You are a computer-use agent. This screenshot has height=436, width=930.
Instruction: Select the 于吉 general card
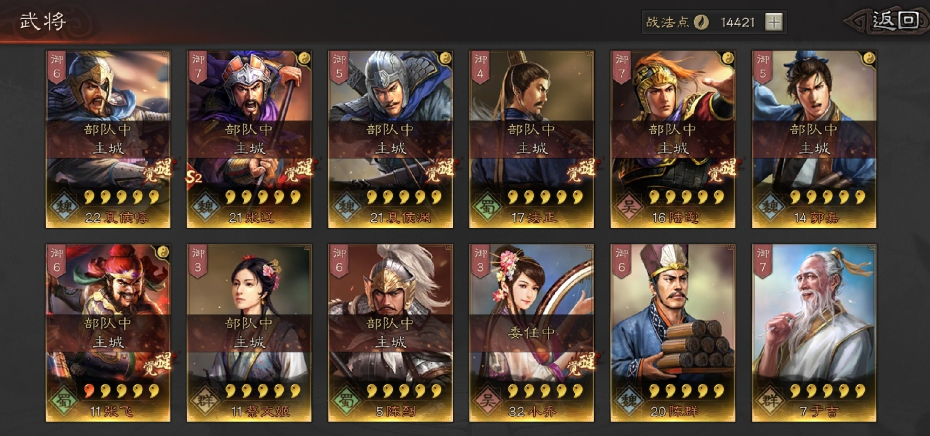pyautogui.click(x=814, y=333)
